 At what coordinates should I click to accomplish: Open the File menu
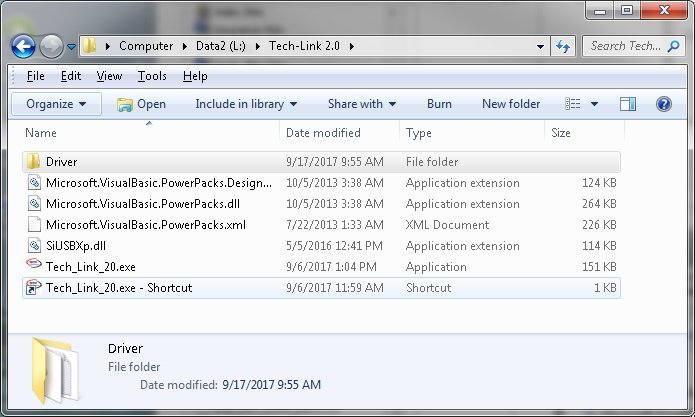tap(35, 76)
